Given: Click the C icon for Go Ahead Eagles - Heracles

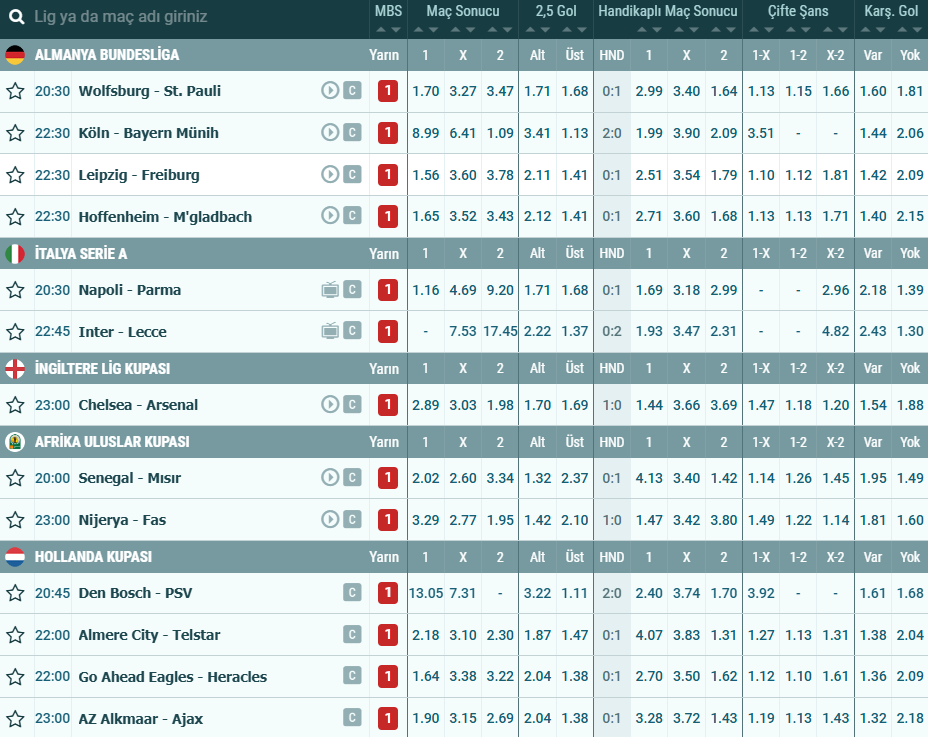Looking at the screenshot, I should [x=352, y=676].
